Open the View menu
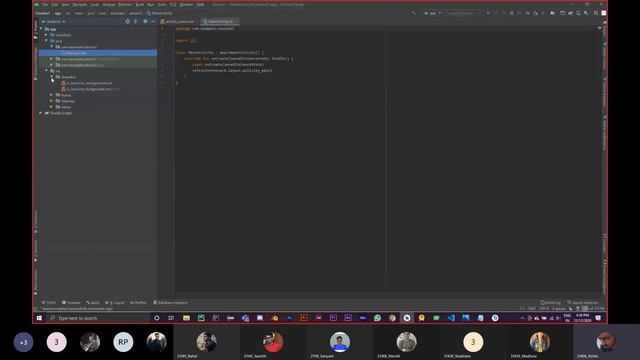Screen dimensions: 640x360 [65, 4]
